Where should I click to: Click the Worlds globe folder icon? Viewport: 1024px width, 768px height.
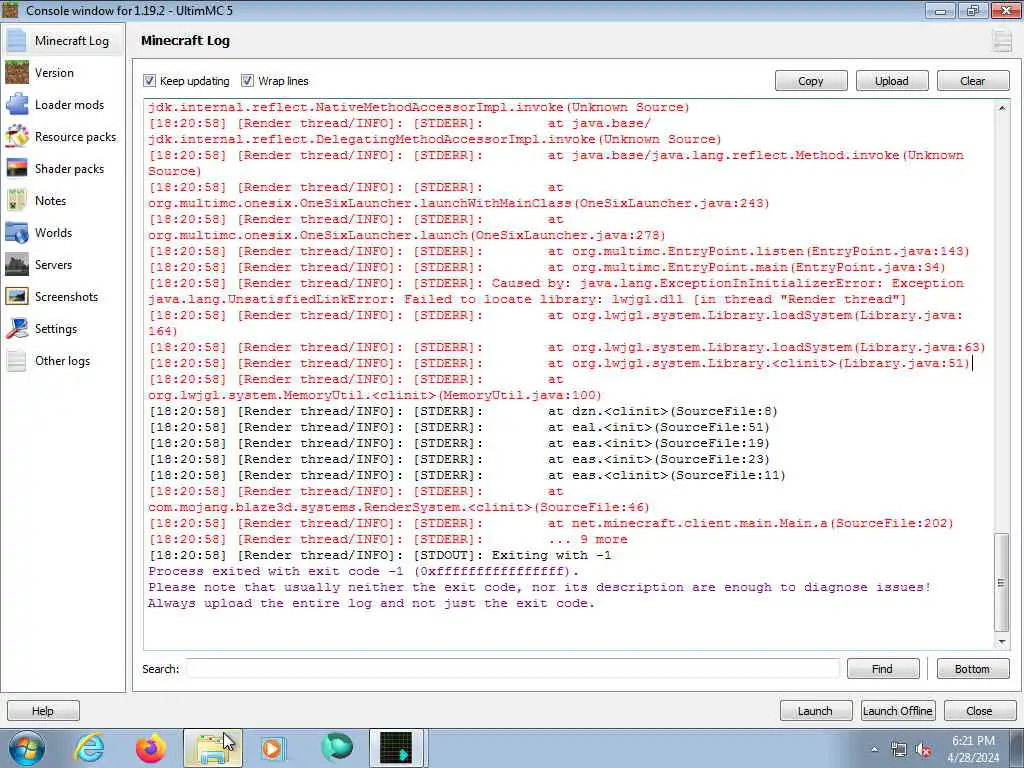(17, 232)
